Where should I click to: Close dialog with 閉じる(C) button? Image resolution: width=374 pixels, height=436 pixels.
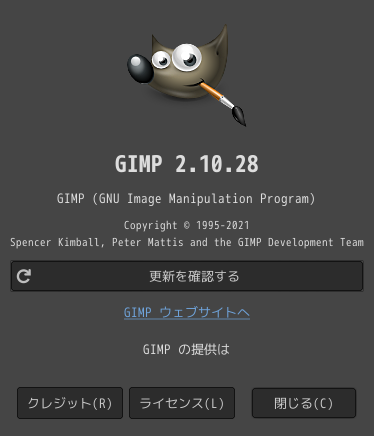coord(304,403)
